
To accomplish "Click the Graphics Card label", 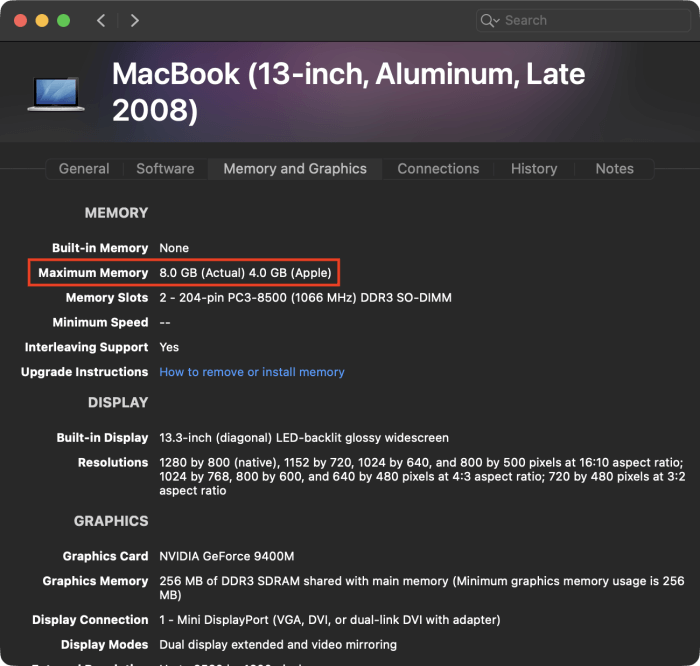I will tap(105, 556).
